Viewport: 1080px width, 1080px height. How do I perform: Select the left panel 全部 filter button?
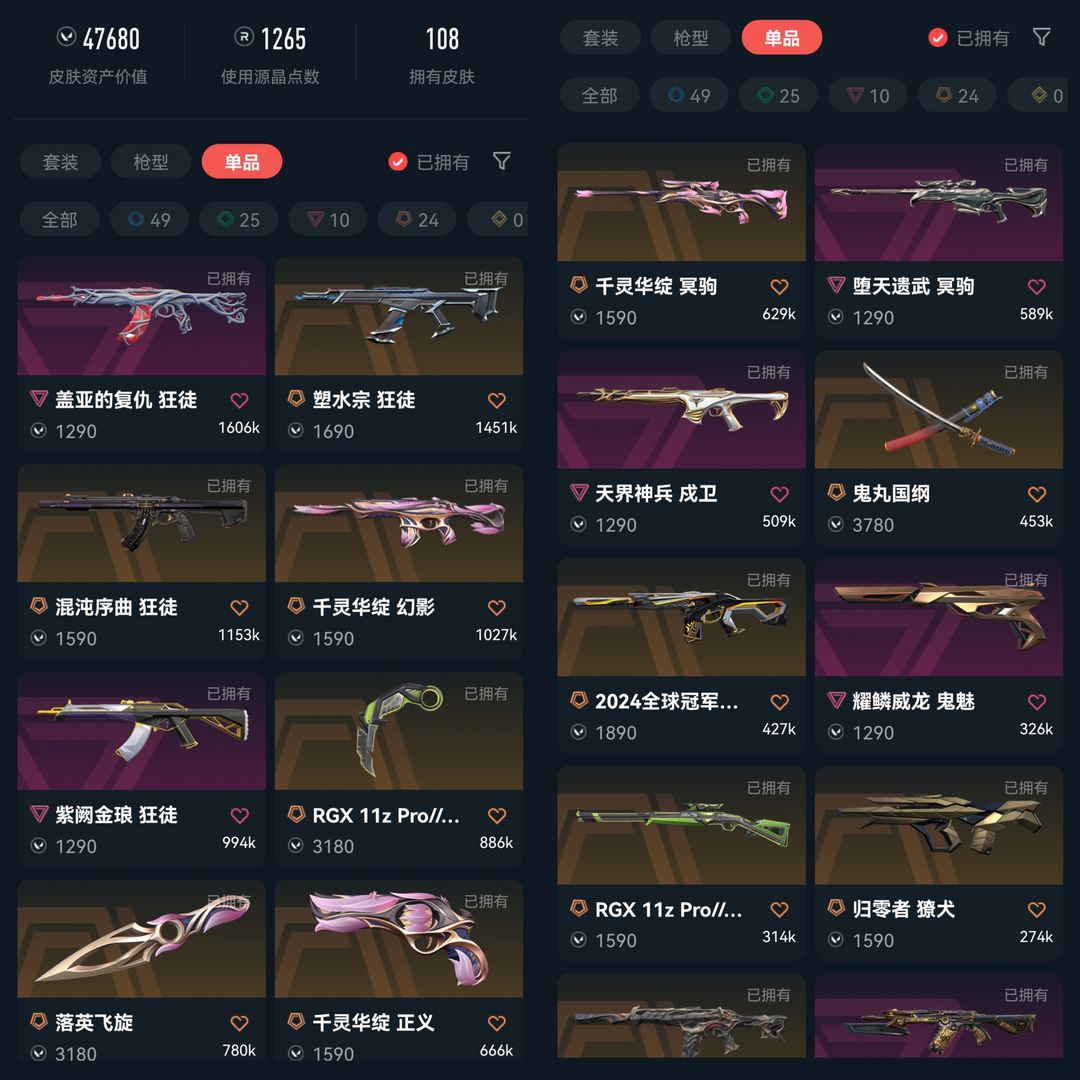coord(59,220)
